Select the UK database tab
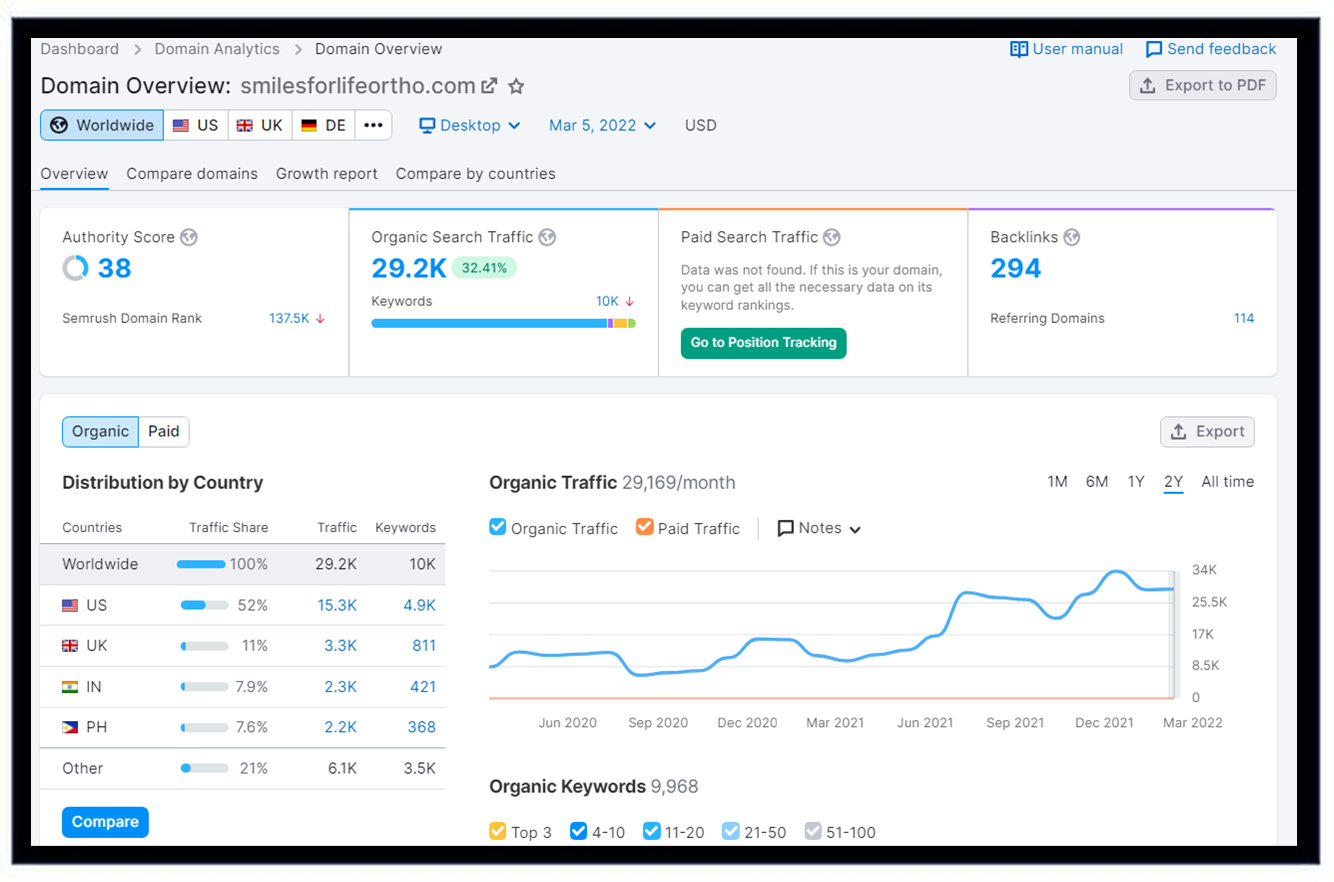Image resolution: width=1334 pixels, height=882 pixels. (260, 125)
